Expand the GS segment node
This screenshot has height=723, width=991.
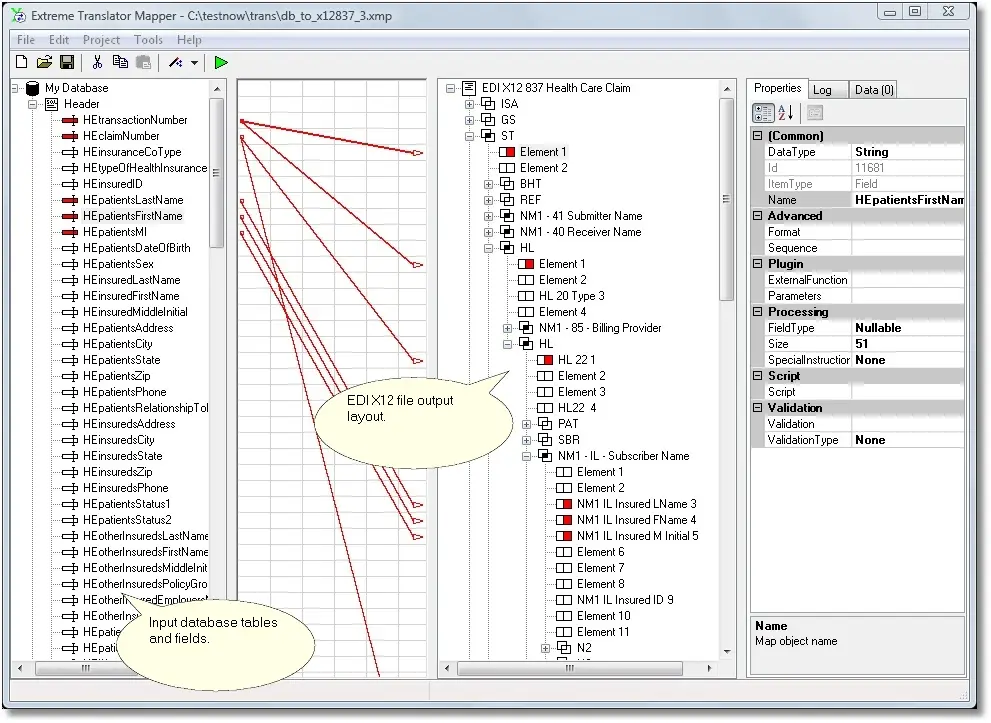click(469, 120)
